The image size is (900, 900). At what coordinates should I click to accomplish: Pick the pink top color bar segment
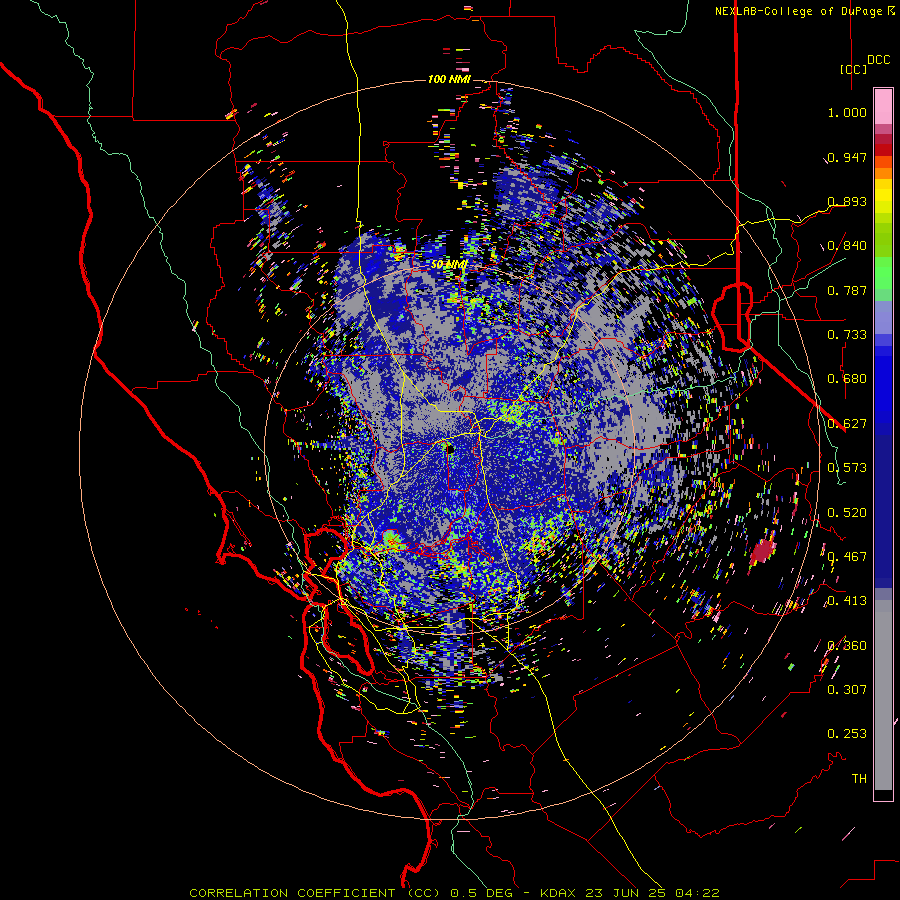click(883, 106)
